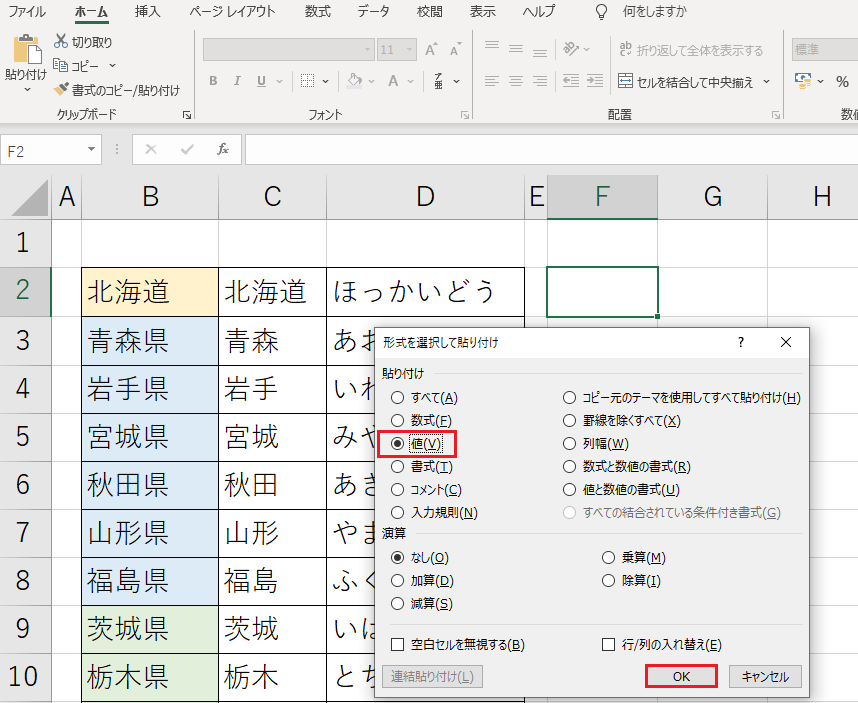Switch to the 挿入 ribbon tab
This screenshot has width=858, height=703.
148,11
